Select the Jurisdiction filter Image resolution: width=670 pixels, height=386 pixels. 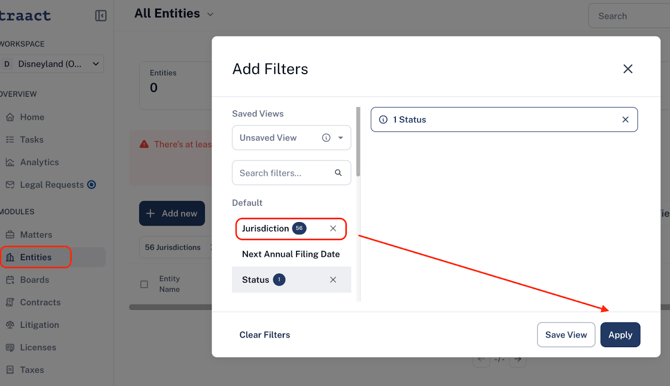point(291,229)
